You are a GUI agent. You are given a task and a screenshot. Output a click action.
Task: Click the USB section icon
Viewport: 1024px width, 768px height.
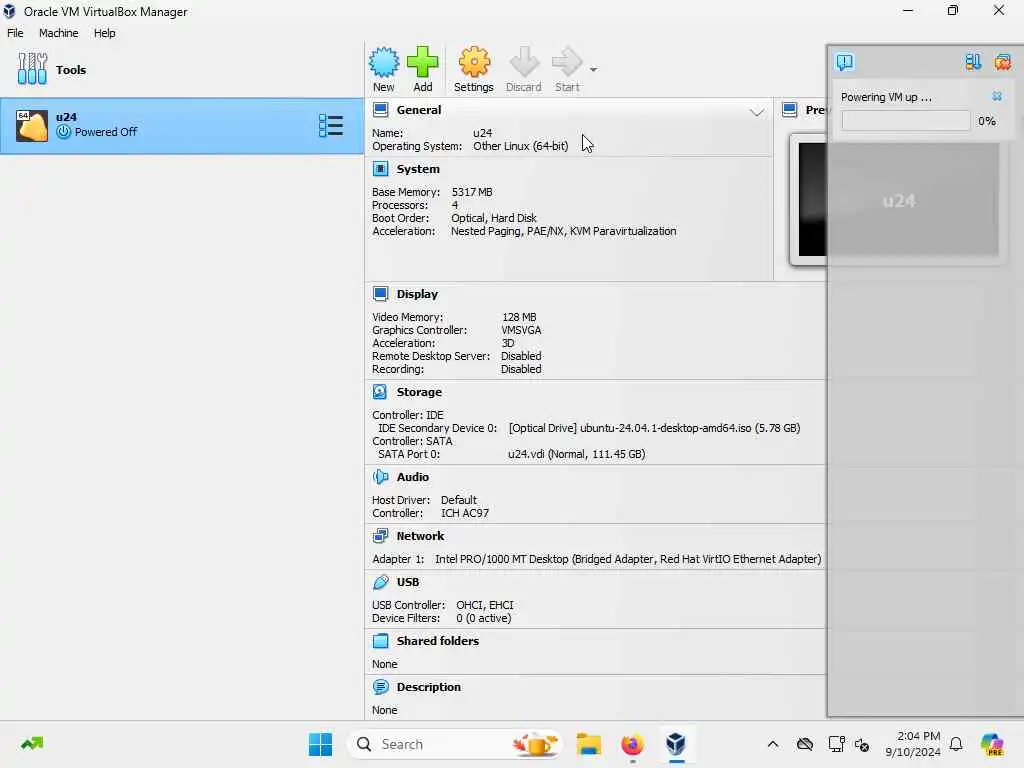pos(381,582)
